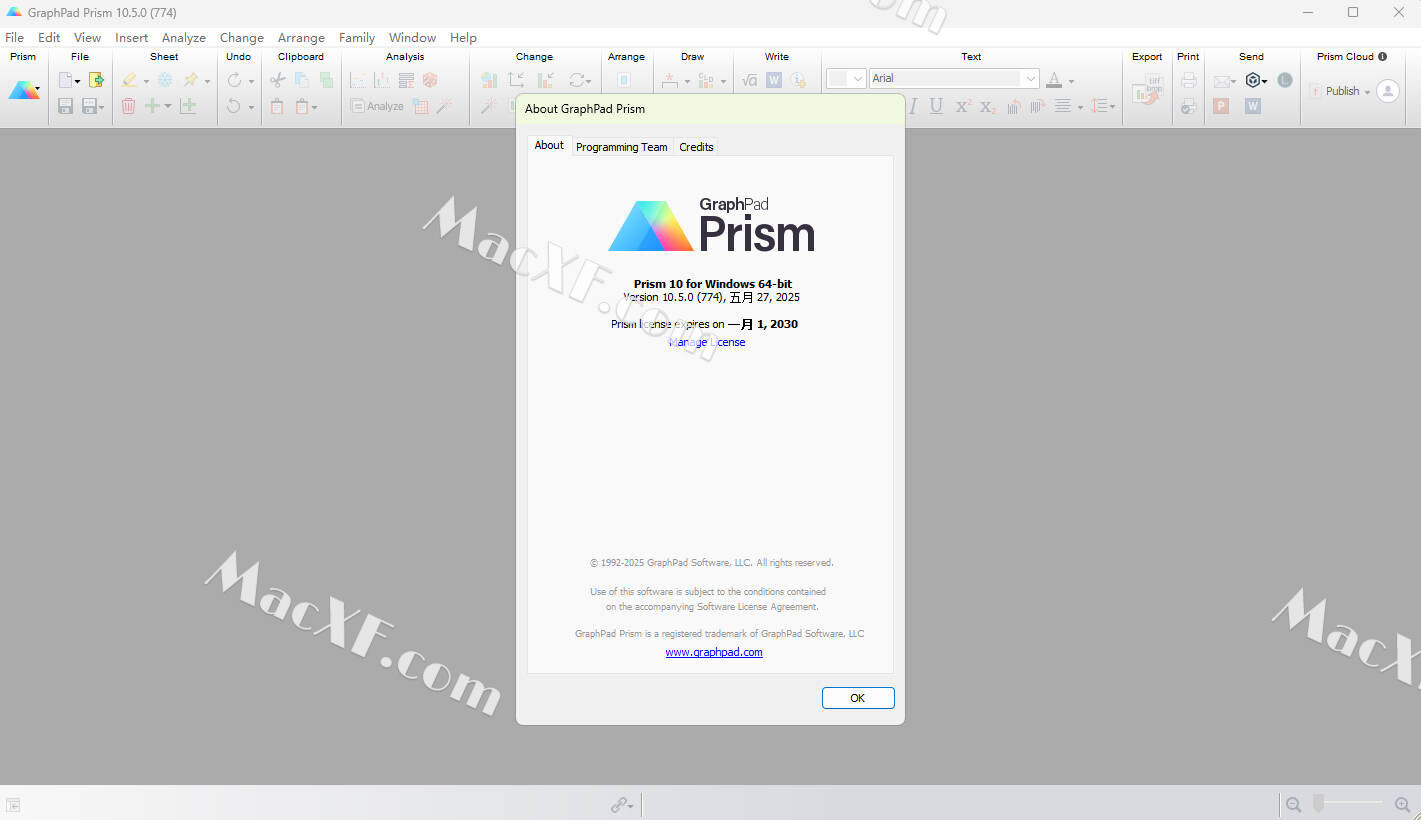The height and width of the screenshot is (820, 1421).
Task: Click the Print preview icon below Print
Action: point(1188,106)
